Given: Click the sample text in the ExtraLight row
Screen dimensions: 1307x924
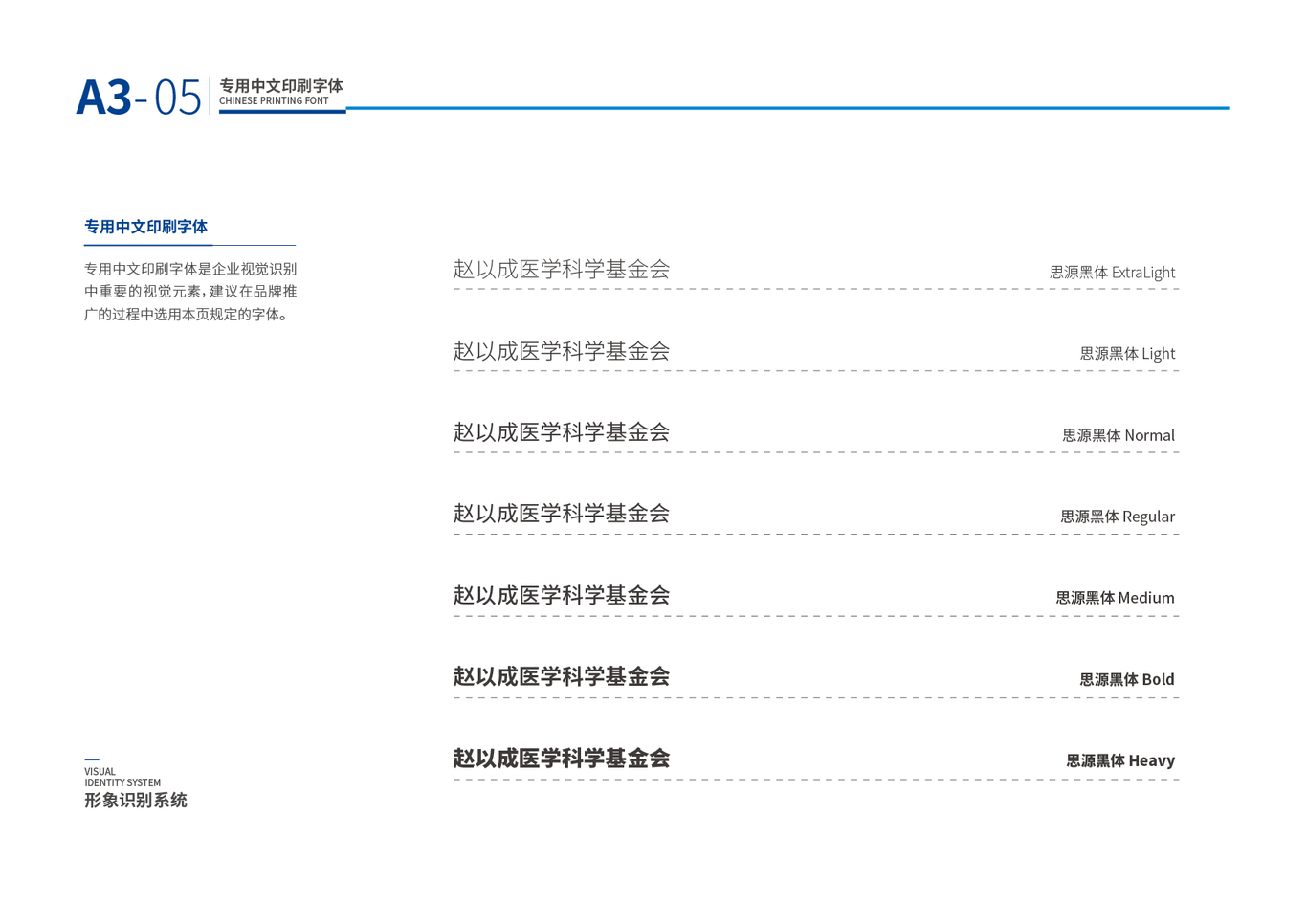Looking at the screenshot, I should [x=562, y=270].
